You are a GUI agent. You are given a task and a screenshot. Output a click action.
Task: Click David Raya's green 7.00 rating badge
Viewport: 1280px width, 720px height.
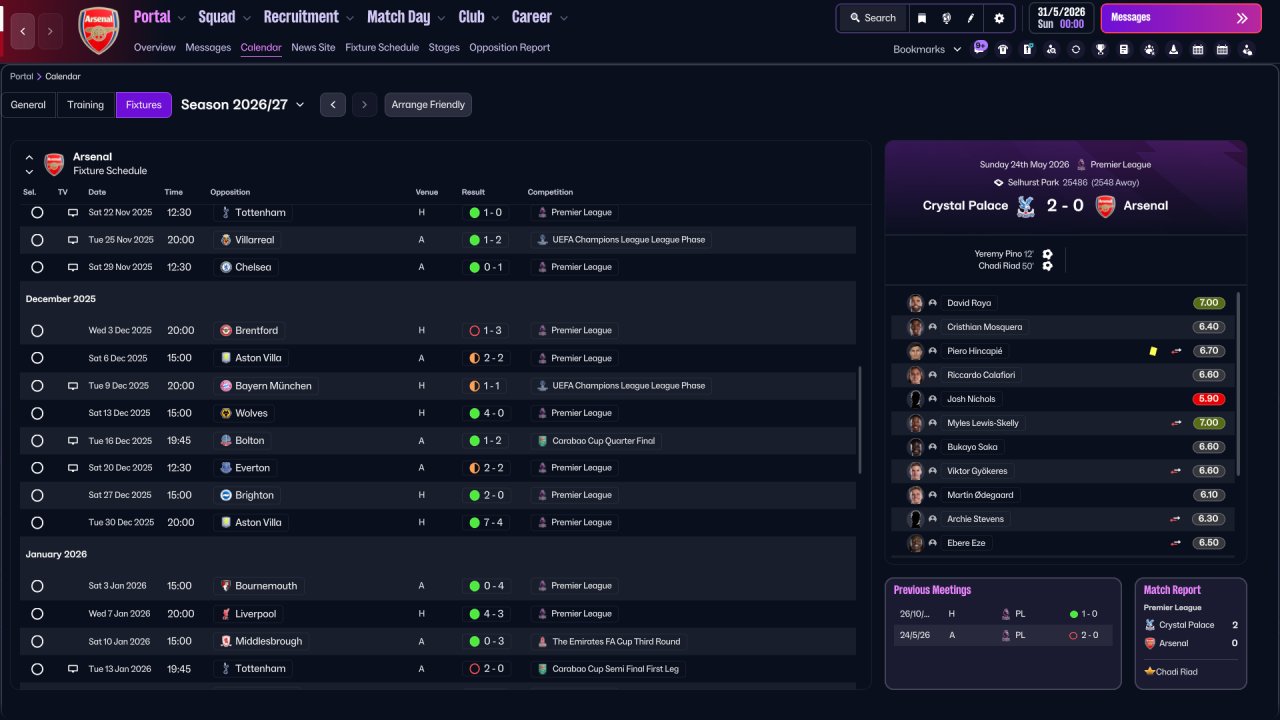1209,303
